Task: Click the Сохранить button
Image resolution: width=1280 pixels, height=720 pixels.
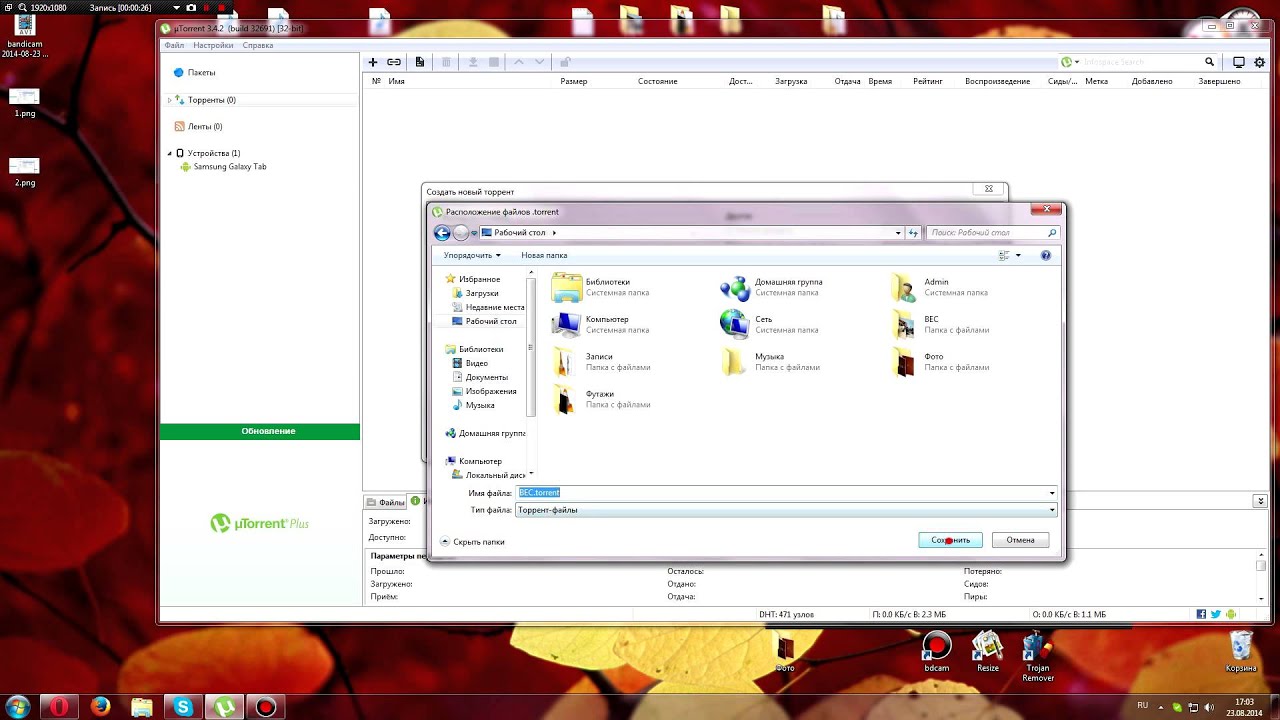Action: pos(950,540)
